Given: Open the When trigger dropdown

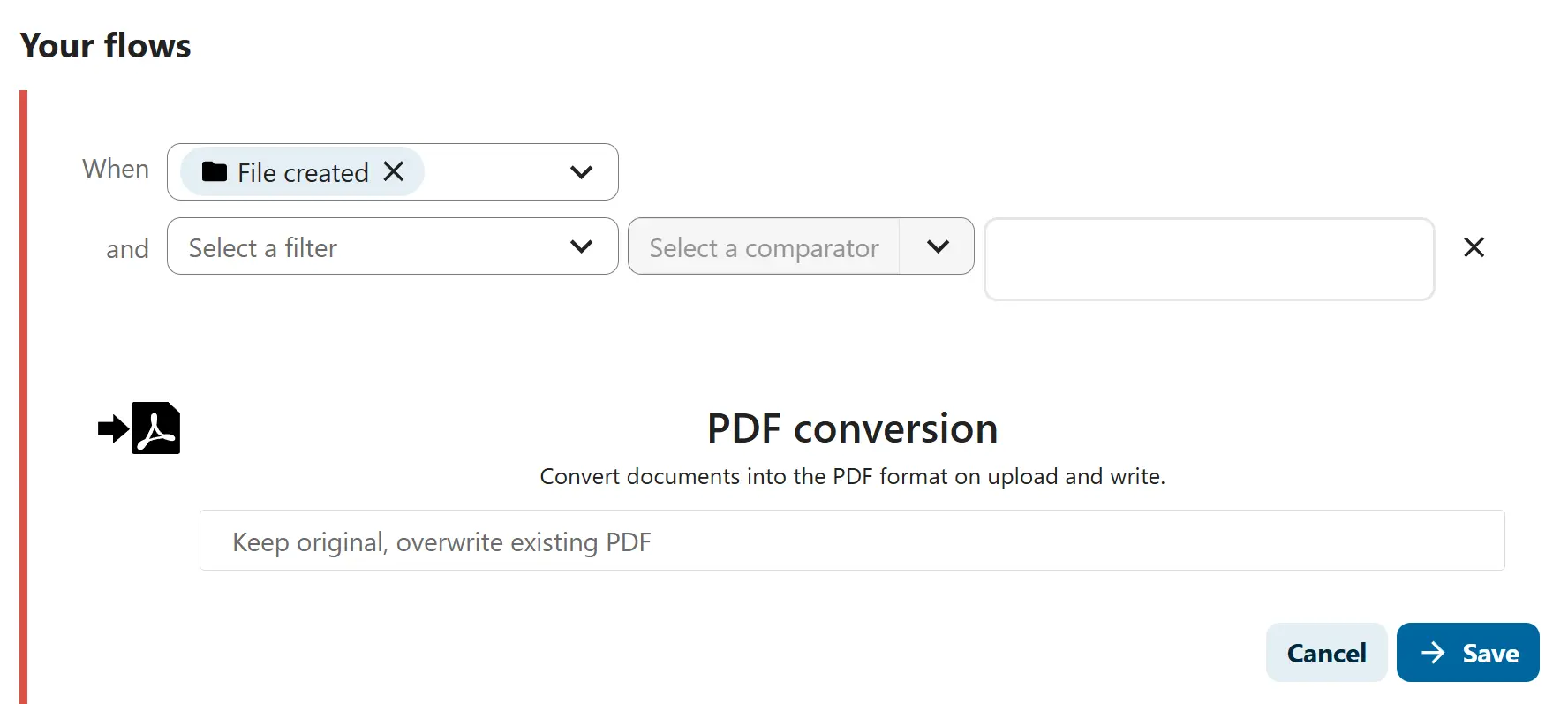Looking at the screenshot, I should (582, 172).
